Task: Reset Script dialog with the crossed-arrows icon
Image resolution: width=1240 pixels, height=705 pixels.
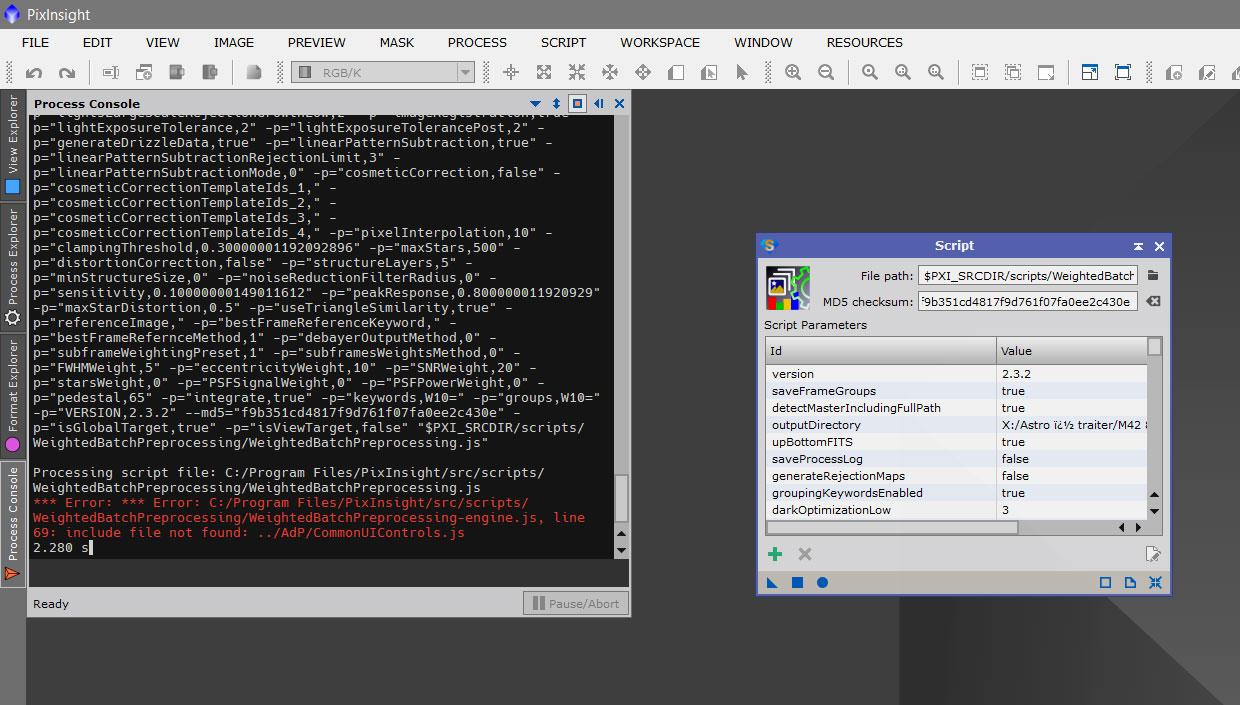Action: pyautogui.click(x=1155, y=582)
